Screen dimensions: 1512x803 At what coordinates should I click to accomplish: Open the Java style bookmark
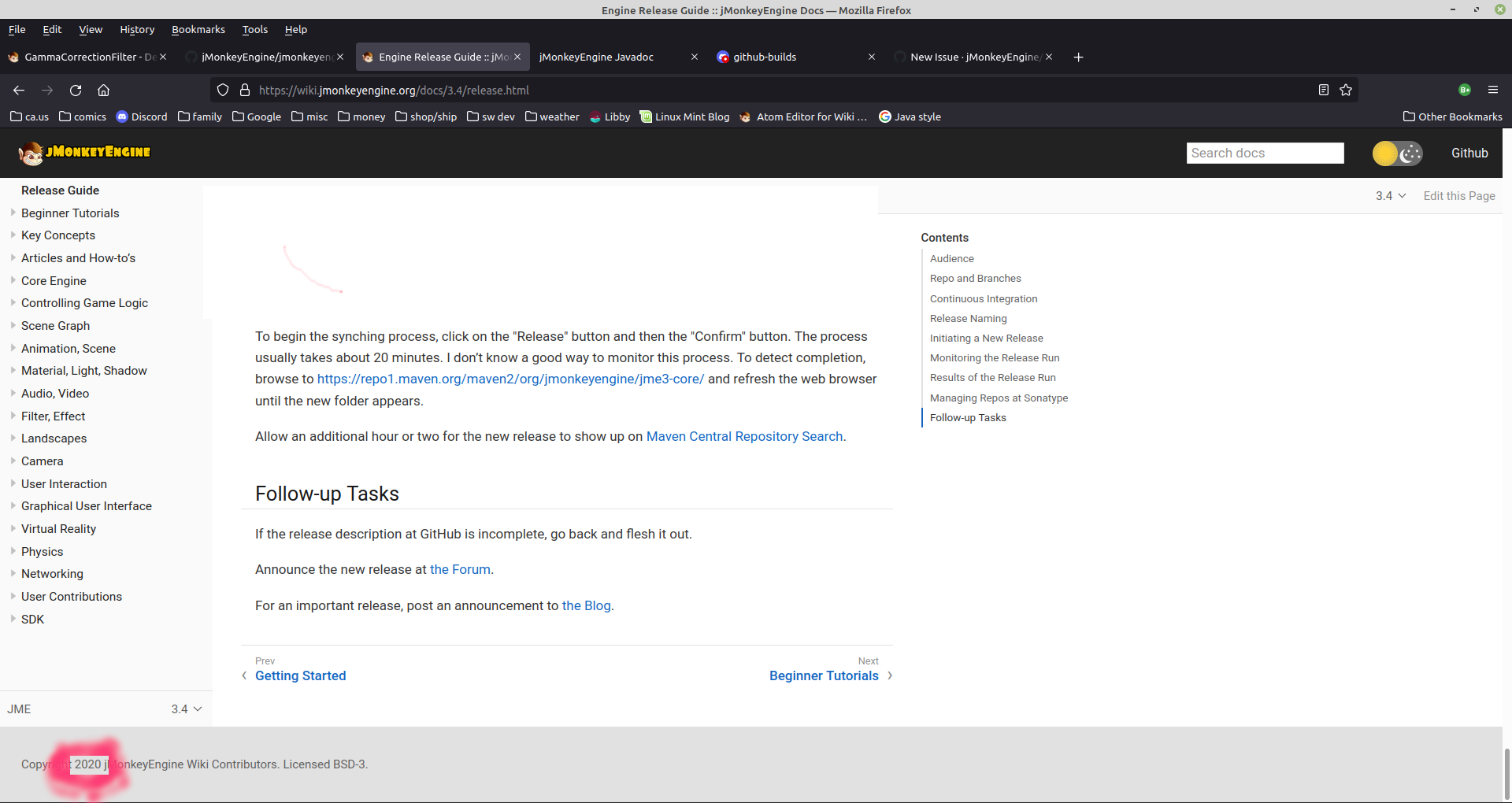click(x=910, y=117)
